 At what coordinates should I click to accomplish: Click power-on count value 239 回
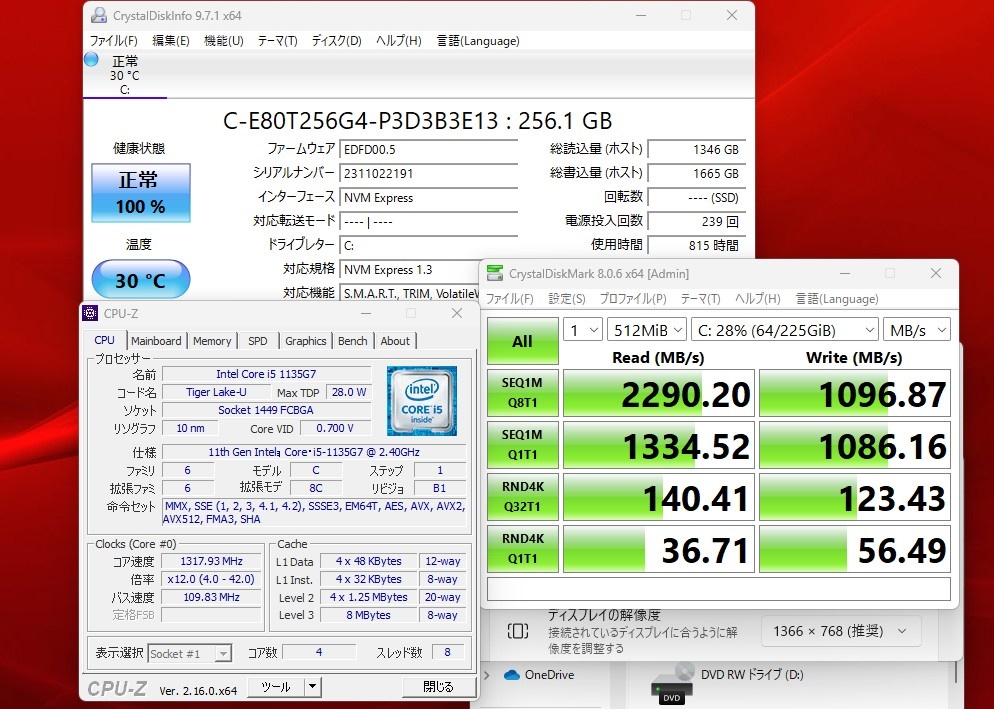click(x=696, y=221)
